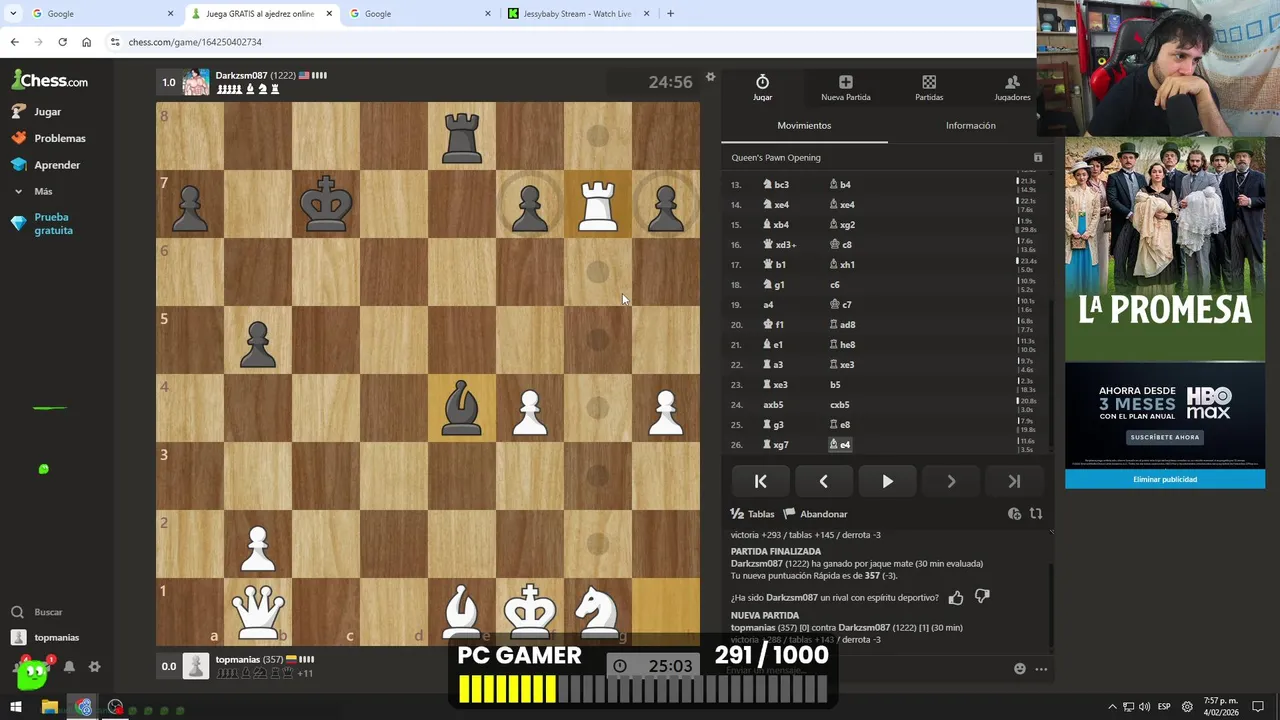Switch to the Información tab

click(970, 126)
